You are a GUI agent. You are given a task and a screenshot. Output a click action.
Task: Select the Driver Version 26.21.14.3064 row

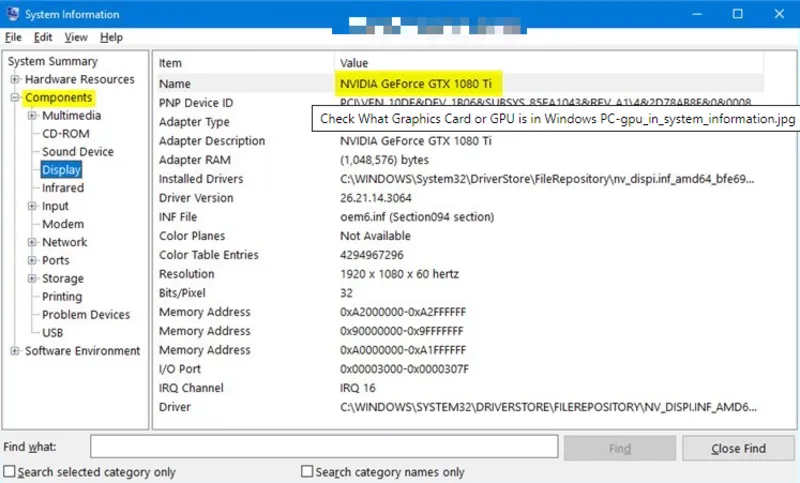click(459, 198)
